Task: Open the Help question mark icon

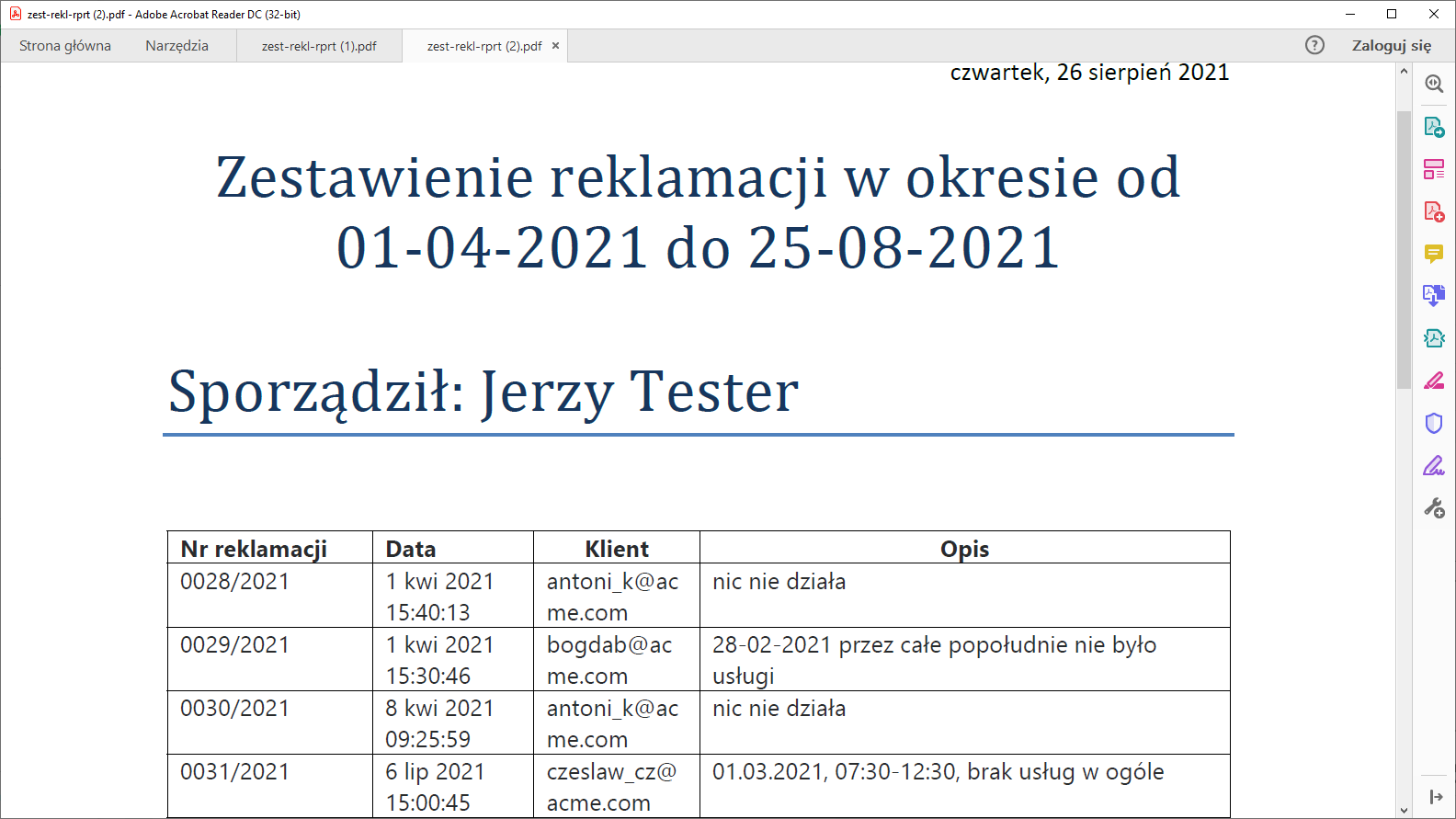Action: click(1315, 45)
